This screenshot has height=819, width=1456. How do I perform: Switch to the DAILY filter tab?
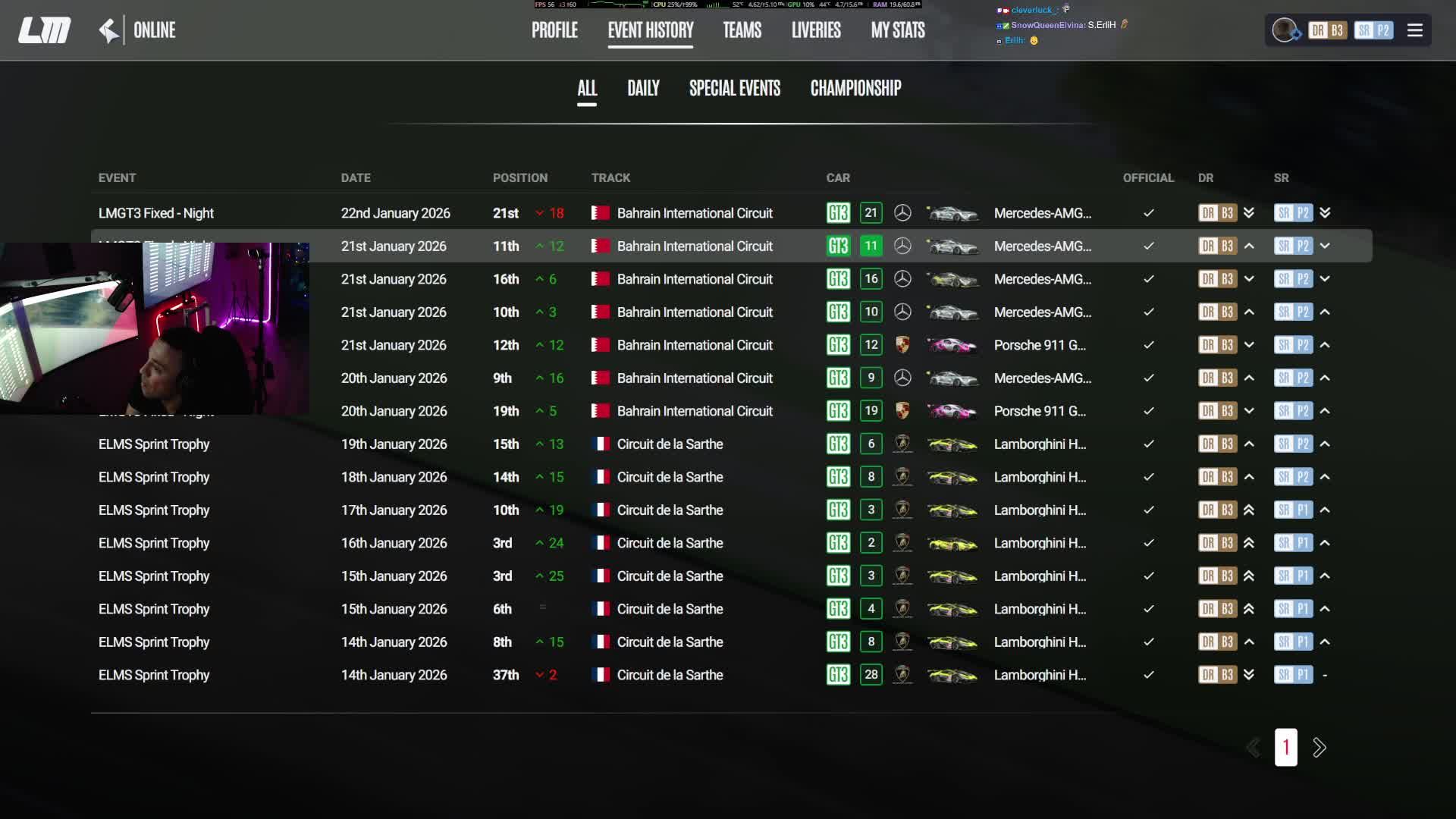click(643, 88)
